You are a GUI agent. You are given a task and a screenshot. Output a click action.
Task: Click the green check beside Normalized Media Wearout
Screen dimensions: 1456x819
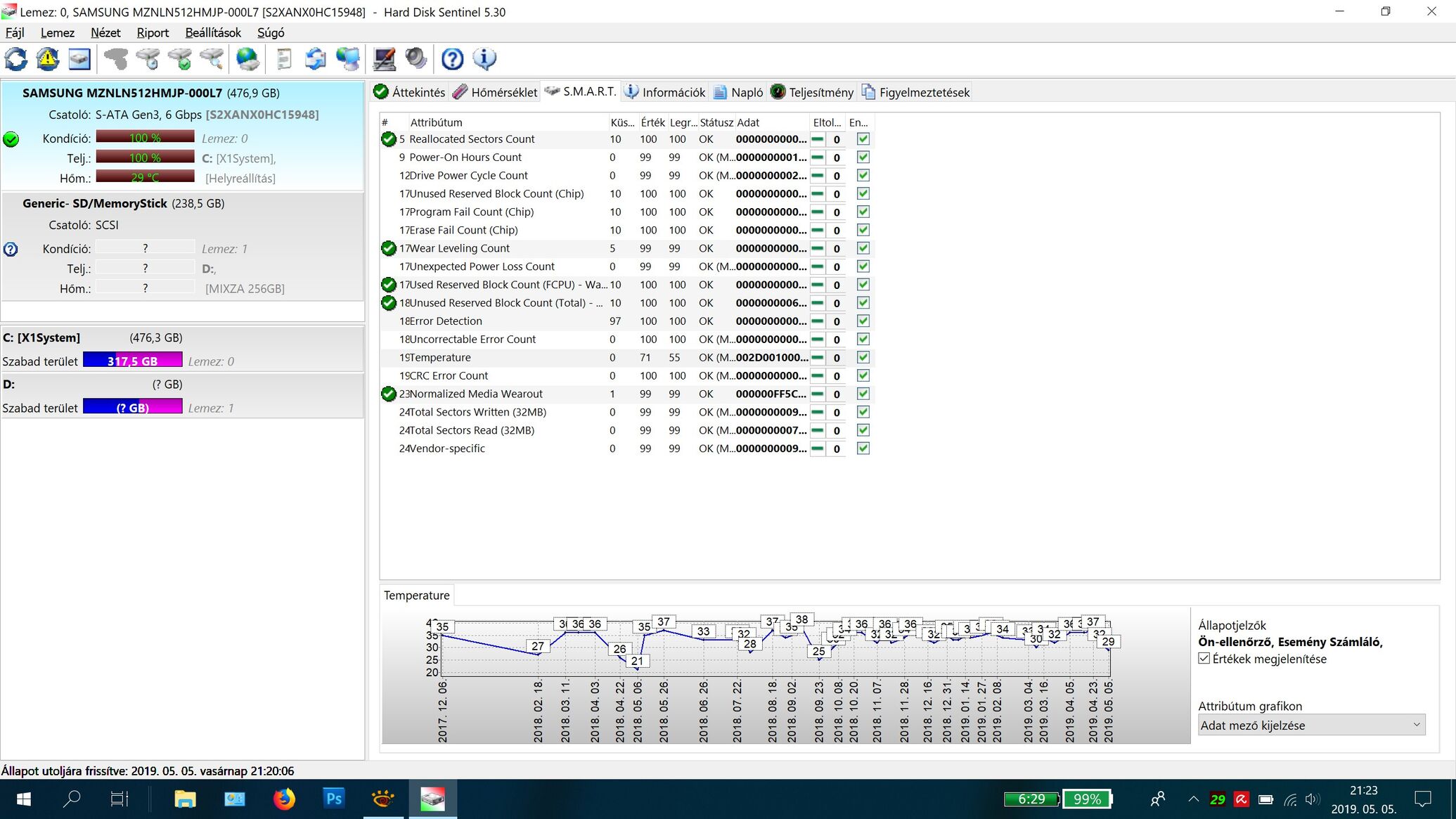click(x=388, y=394)
